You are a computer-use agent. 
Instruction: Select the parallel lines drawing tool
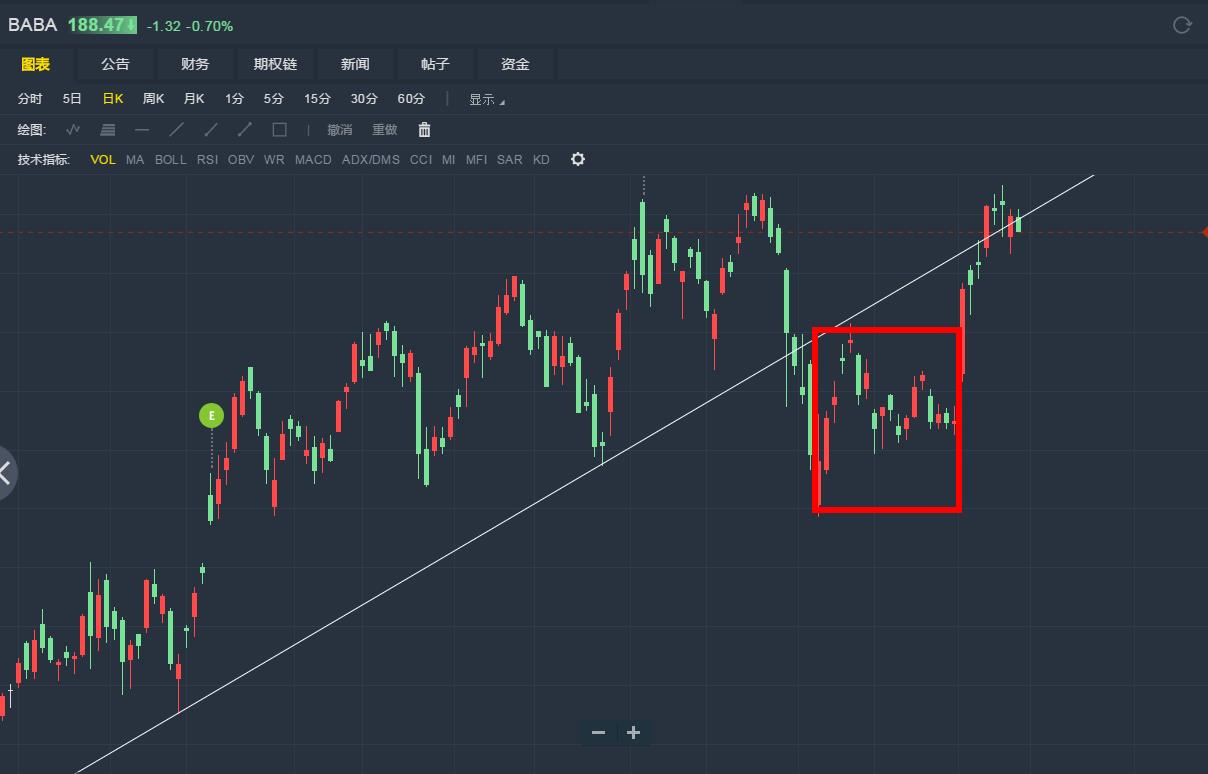[x=108, y=130]
